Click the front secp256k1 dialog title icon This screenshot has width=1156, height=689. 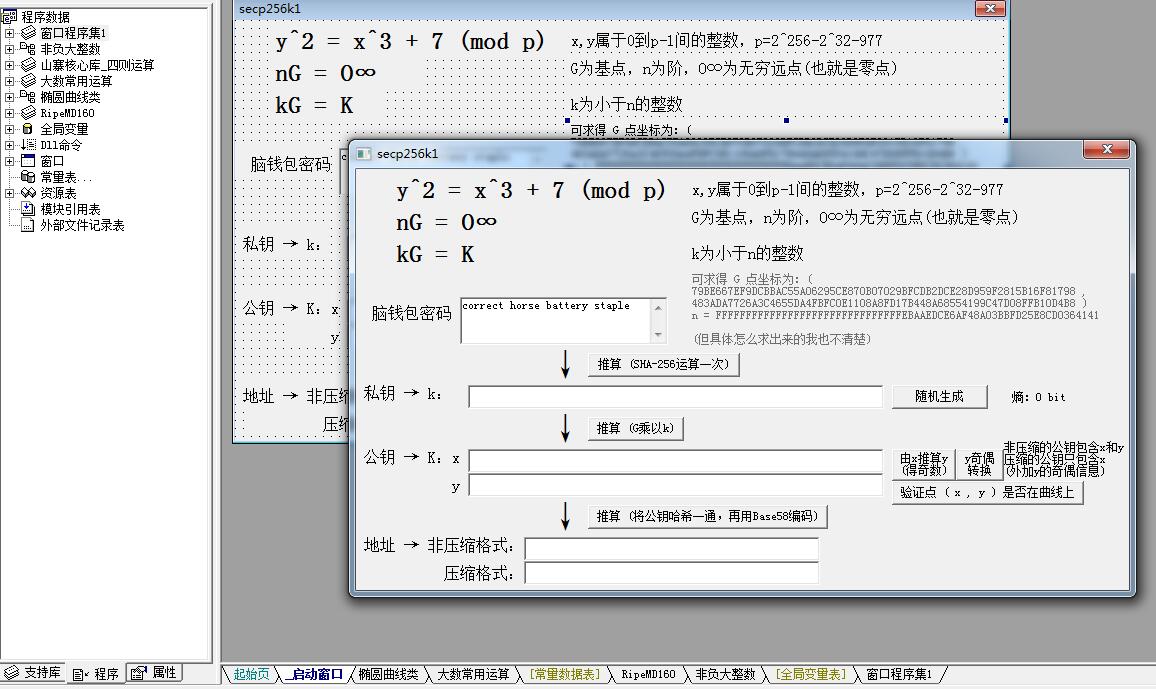pos(363,153)
